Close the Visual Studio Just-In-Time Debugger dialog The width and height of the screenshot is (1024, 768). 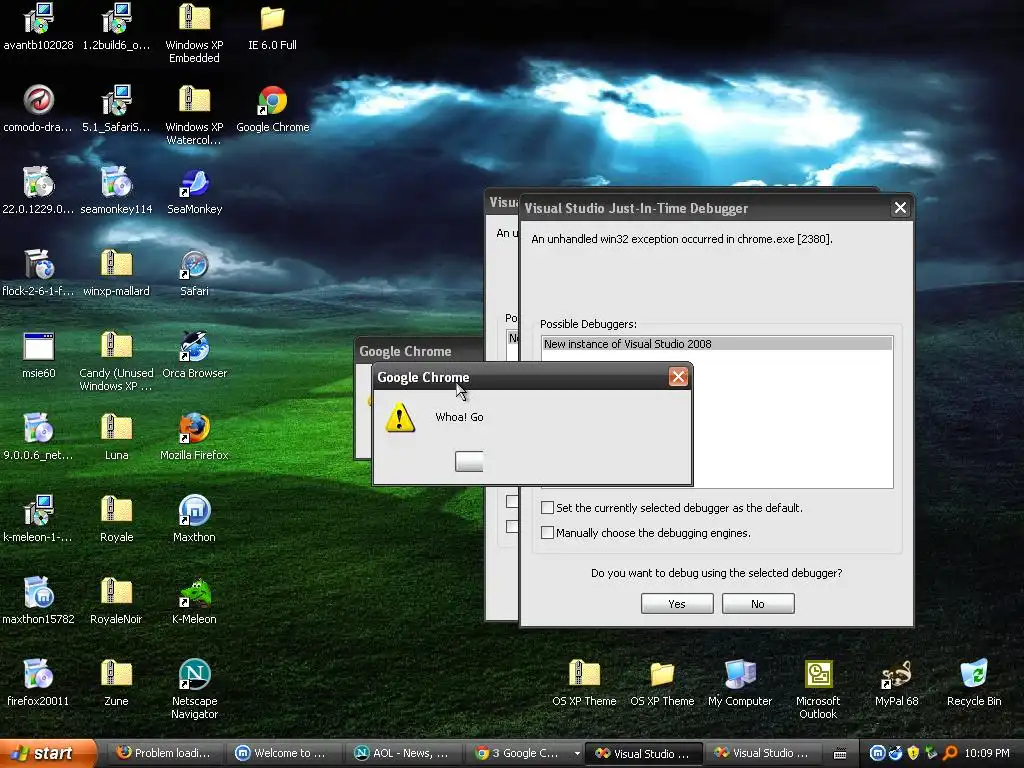900,208
